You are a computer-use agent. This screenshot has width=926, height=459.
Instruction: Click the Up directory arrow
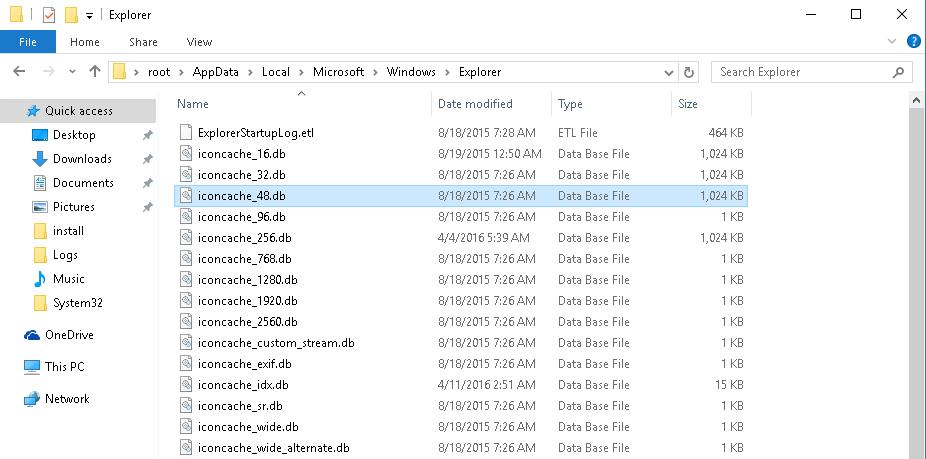[x=95, y=72]
